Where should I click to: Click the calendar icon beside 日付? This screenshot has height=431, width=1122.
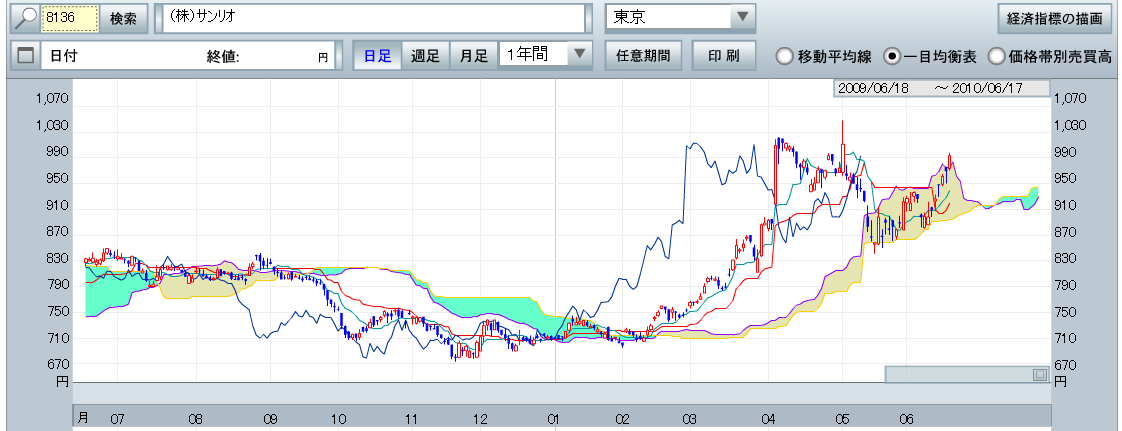(26, 57)
